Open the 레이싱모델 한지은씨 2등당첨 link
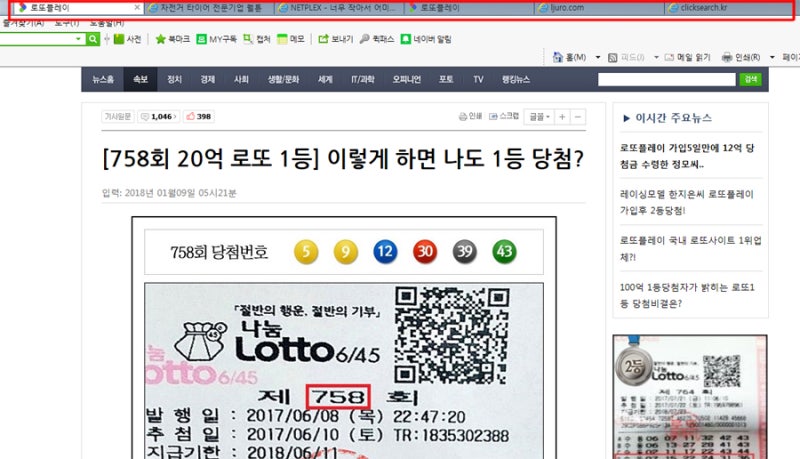The height and width of the screenshot is (459, 800). click(x=687, y=202)
